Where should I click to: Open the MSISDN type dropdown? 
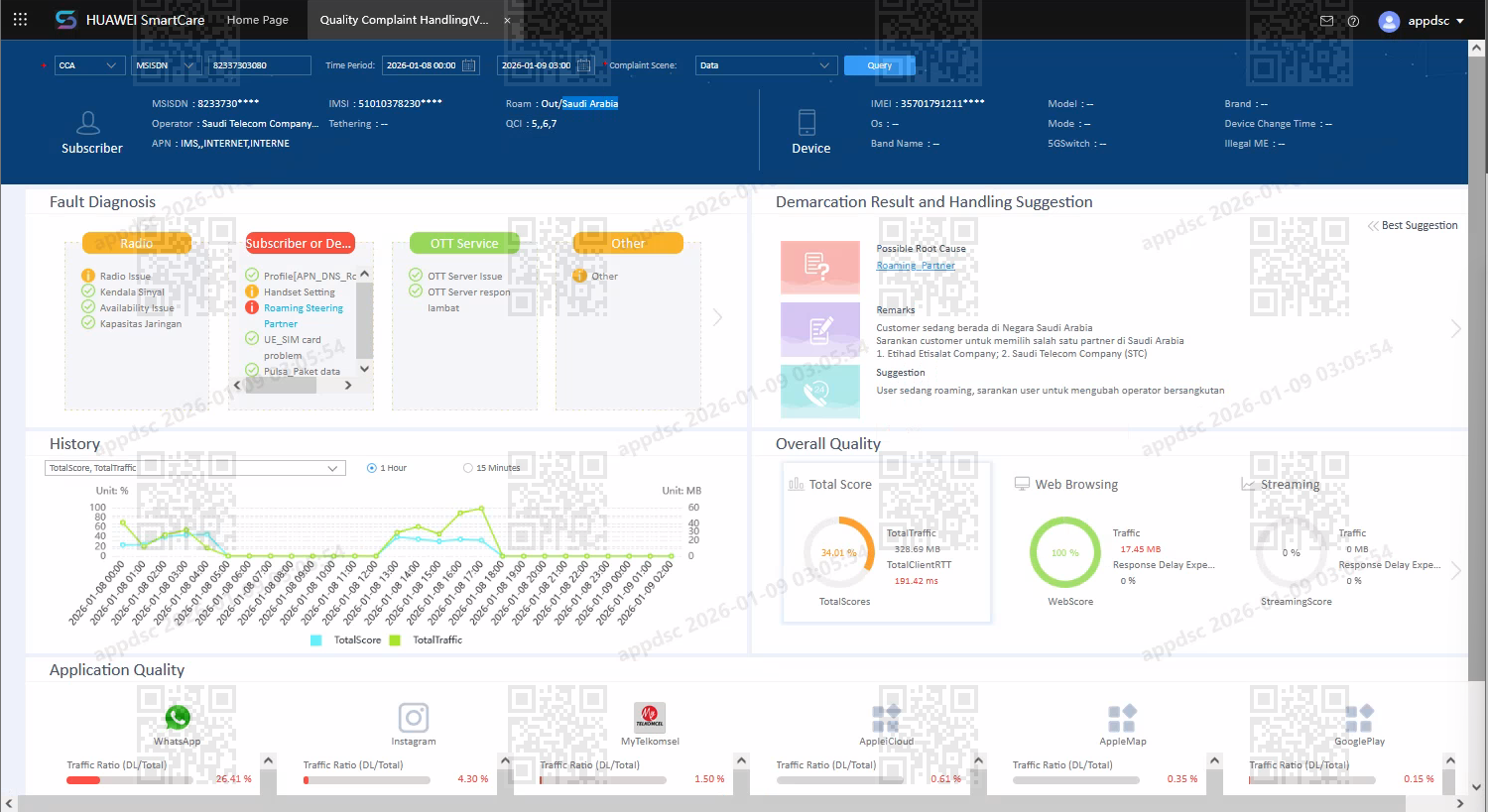point(165,65)
